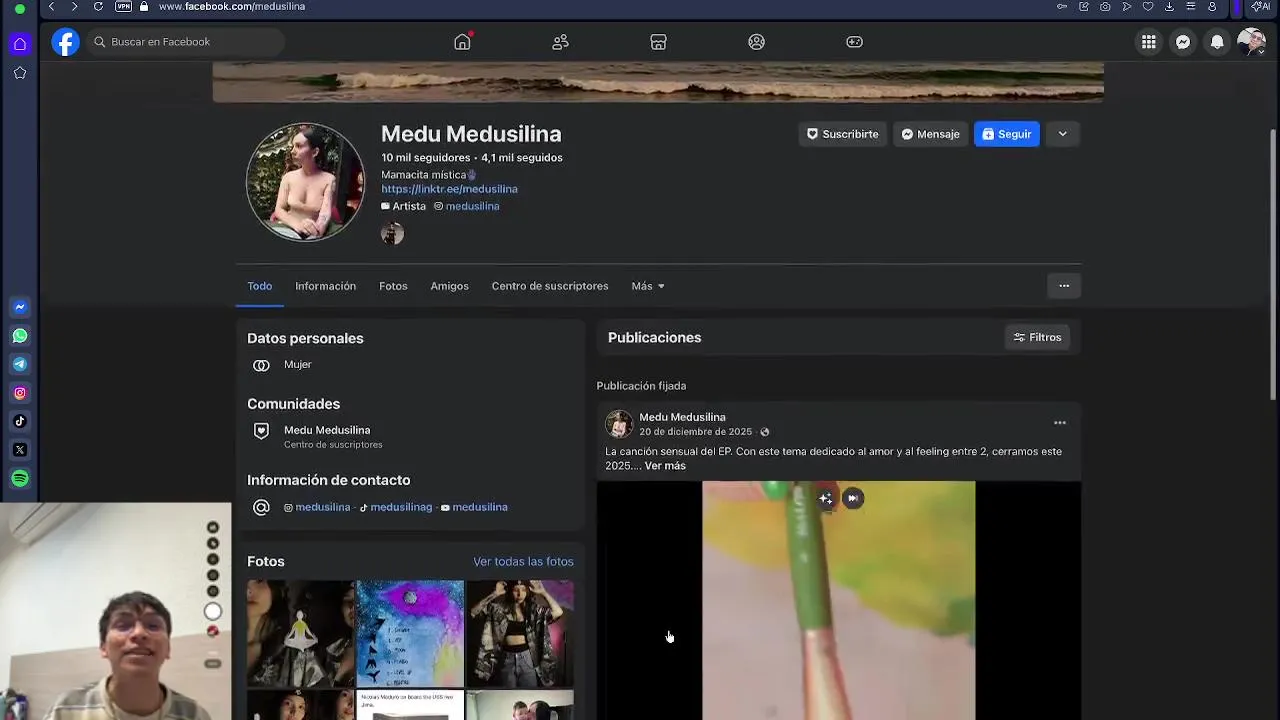Open the pinned post three-dots menu
The height and width of the screenshot is (720, 1280).
(x=1060, y=423)
